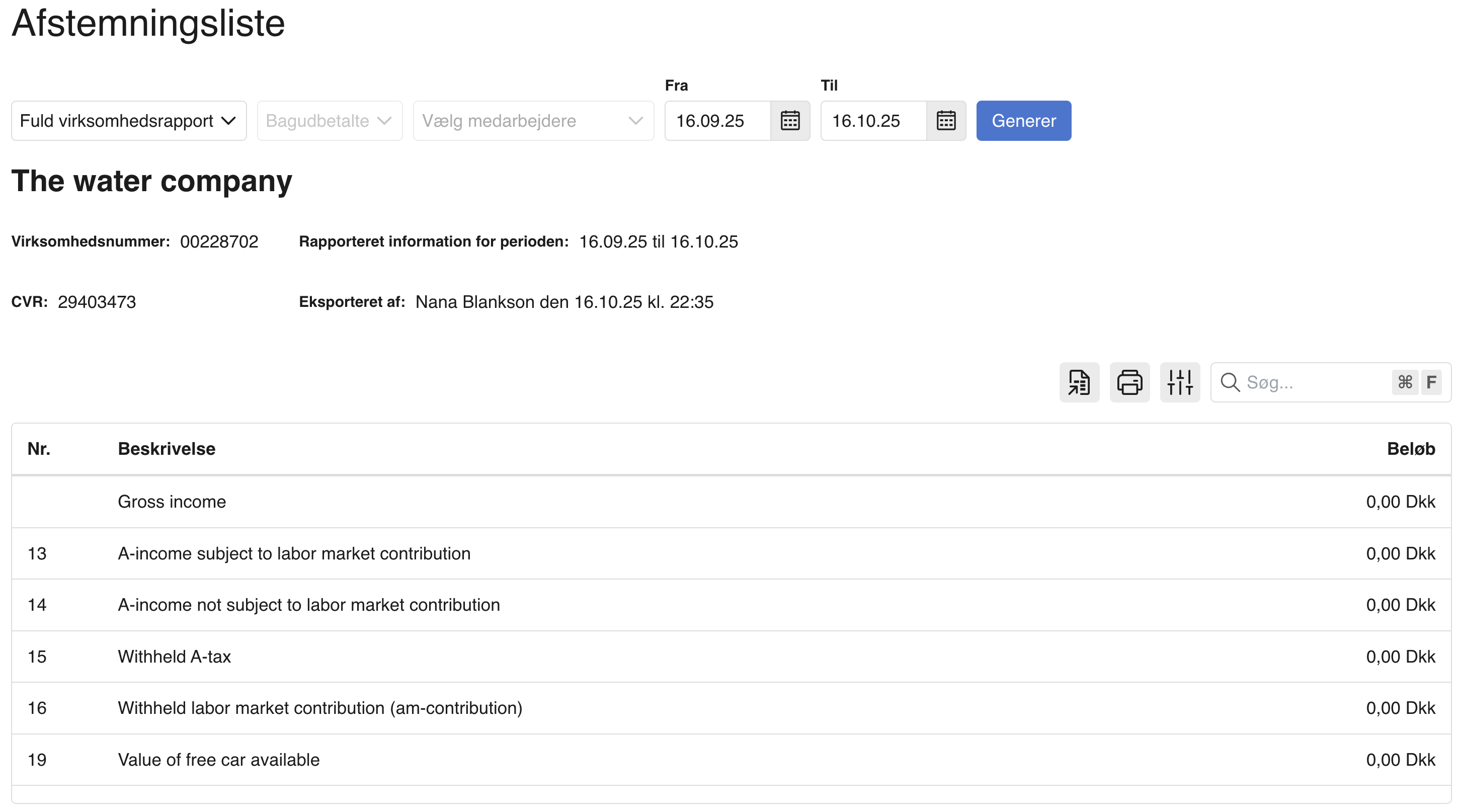
Task: Open the Til calendar picker
Action: click(x=946, y=120)
